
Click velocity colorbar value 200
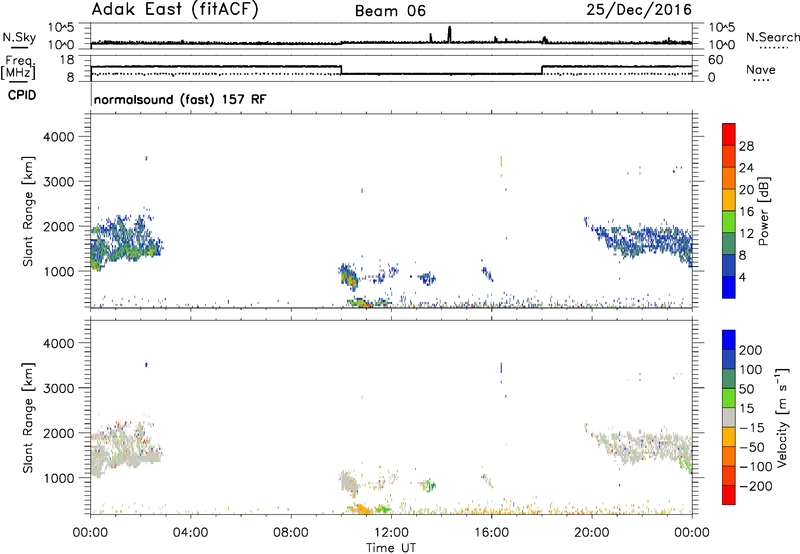click(x=751, y=350)
